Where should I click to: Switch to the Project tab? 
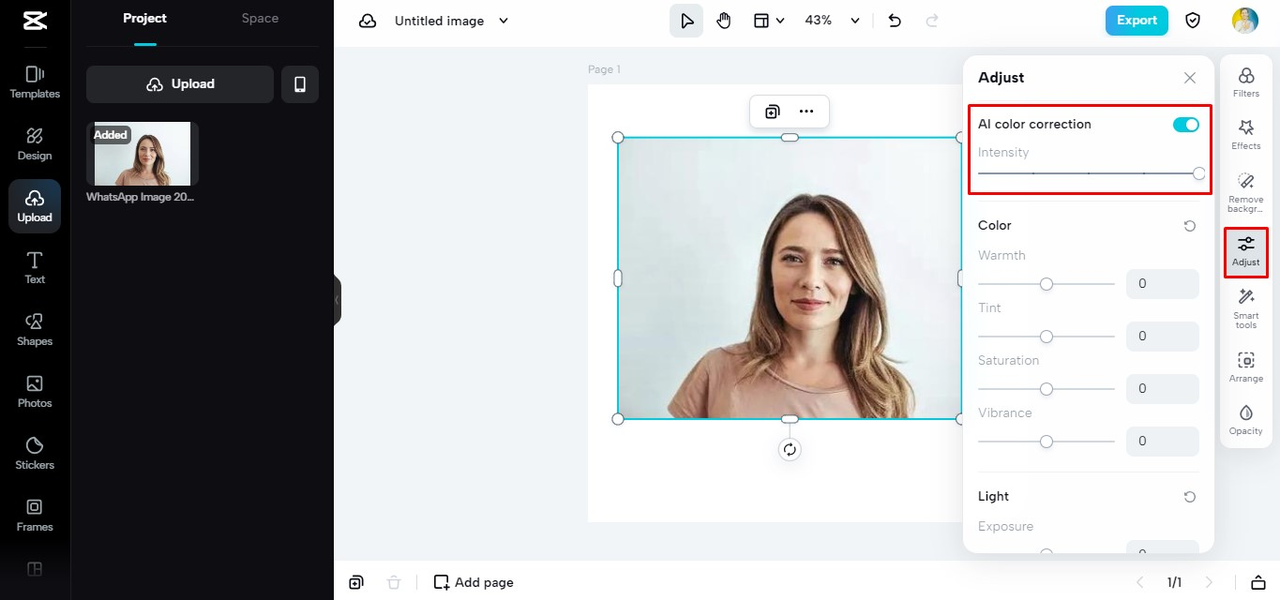click(145, 18)
